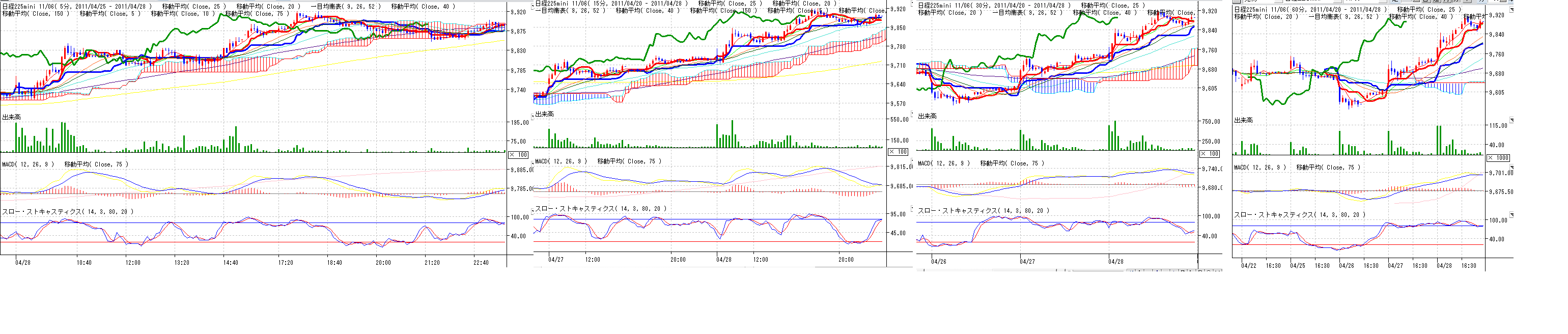This screenshot has width=1568, height=334.
Task: Click the corner icon beside 60分 chart price axis
Action: pyautogui.click(x=1511, y=9)
